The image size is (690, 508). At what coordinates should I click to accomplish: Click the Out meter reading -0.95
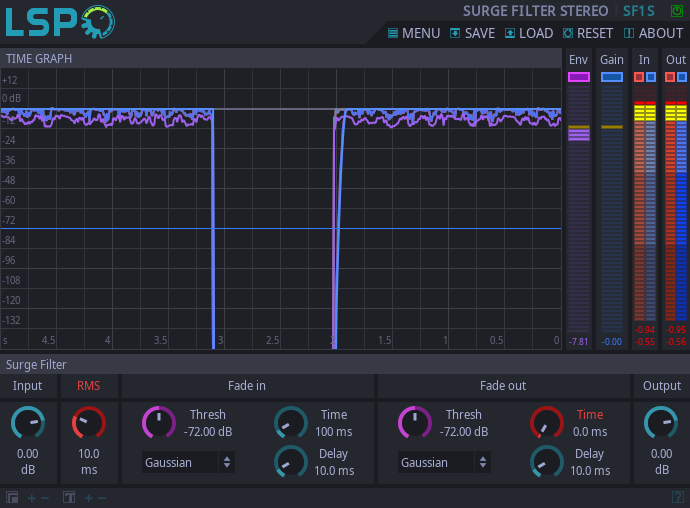[675, 330]
